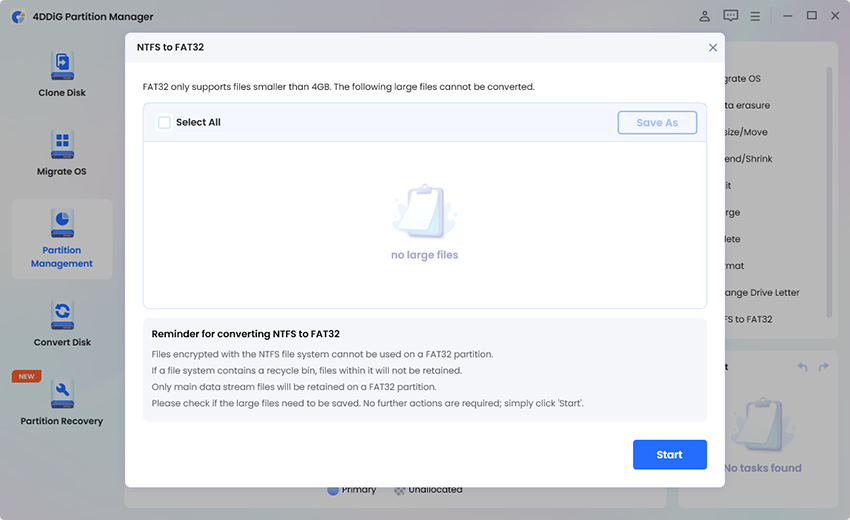
Task: Choose the Data erasure option behind the dialog
Action: [747, 105]
